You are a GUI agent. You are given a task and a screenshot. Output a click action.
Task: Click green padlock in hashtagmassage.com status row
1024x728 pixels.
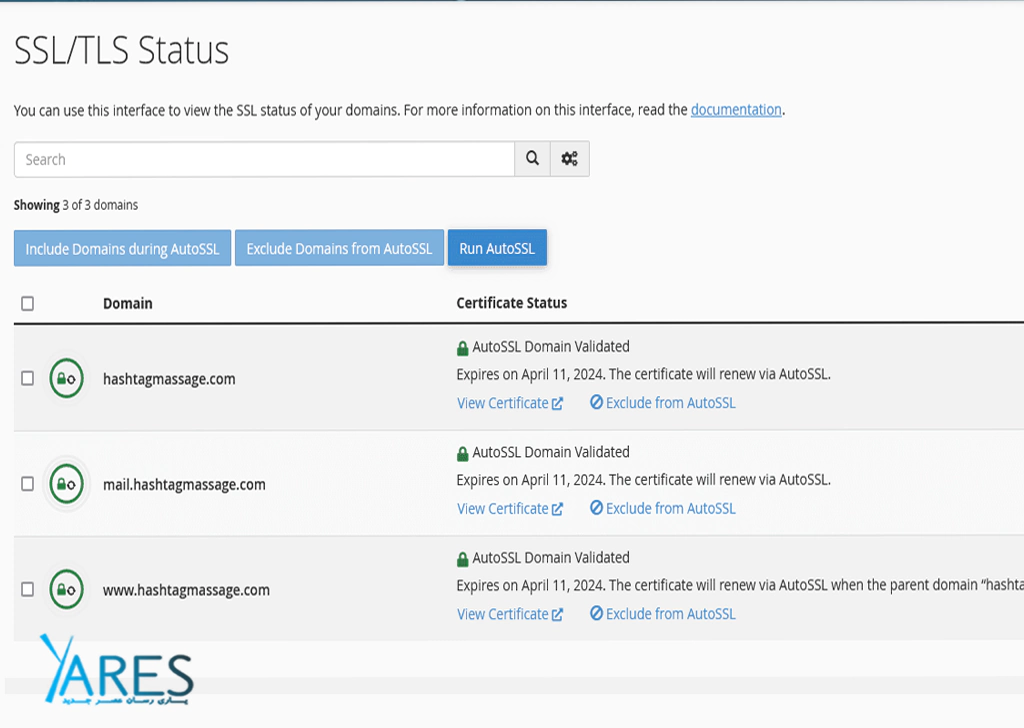coord(462,348)
